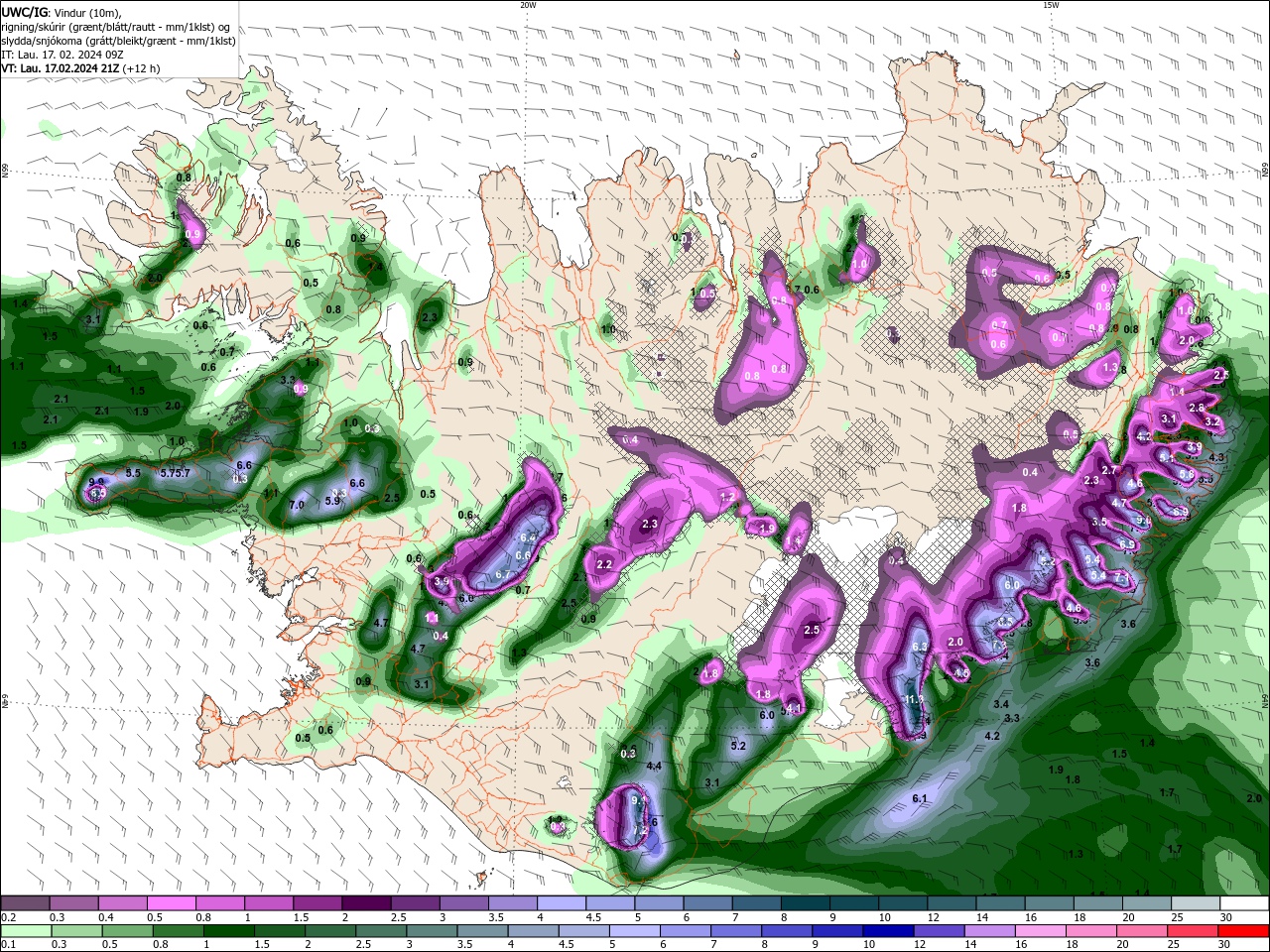This screenshot has width=1270, height=952.
Task: Click the '20W' longitude label
Action: point(528,5)
